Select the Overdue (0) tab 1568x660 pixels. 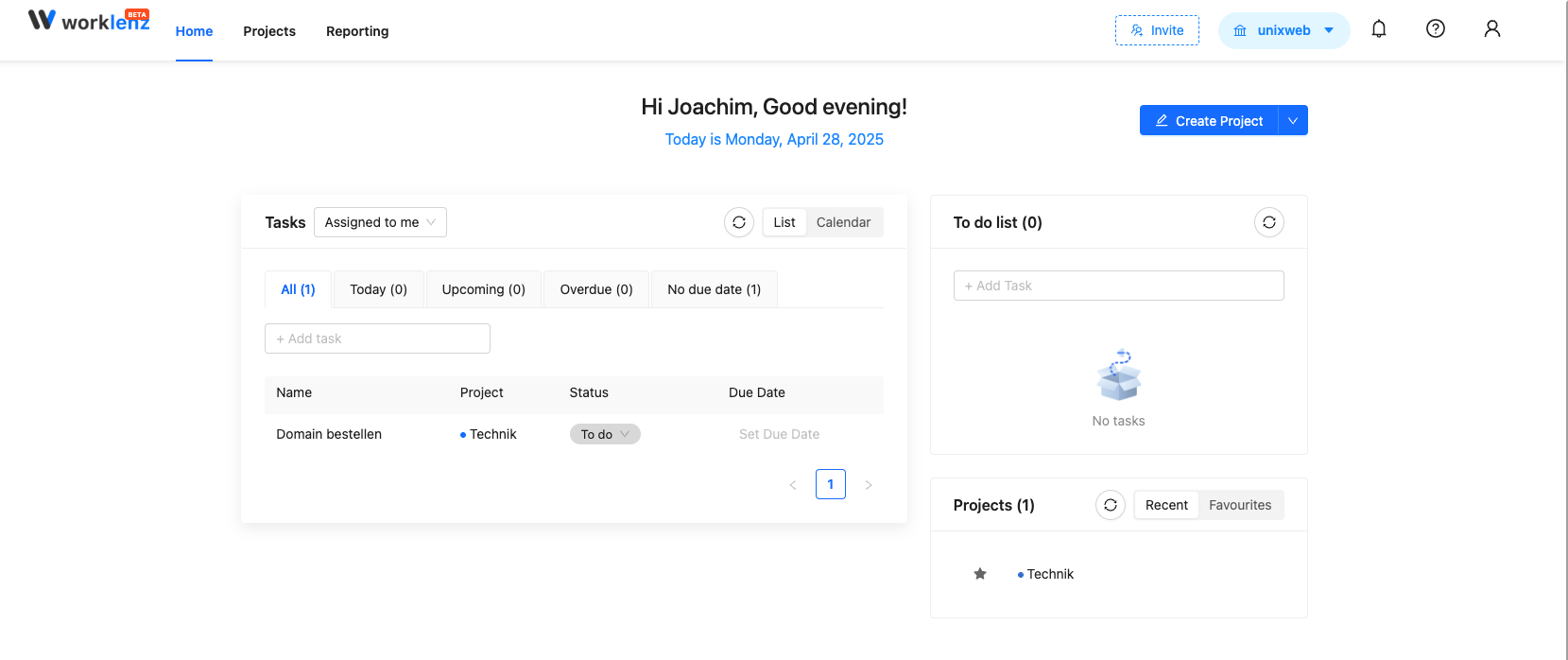(x=596, y=289)
